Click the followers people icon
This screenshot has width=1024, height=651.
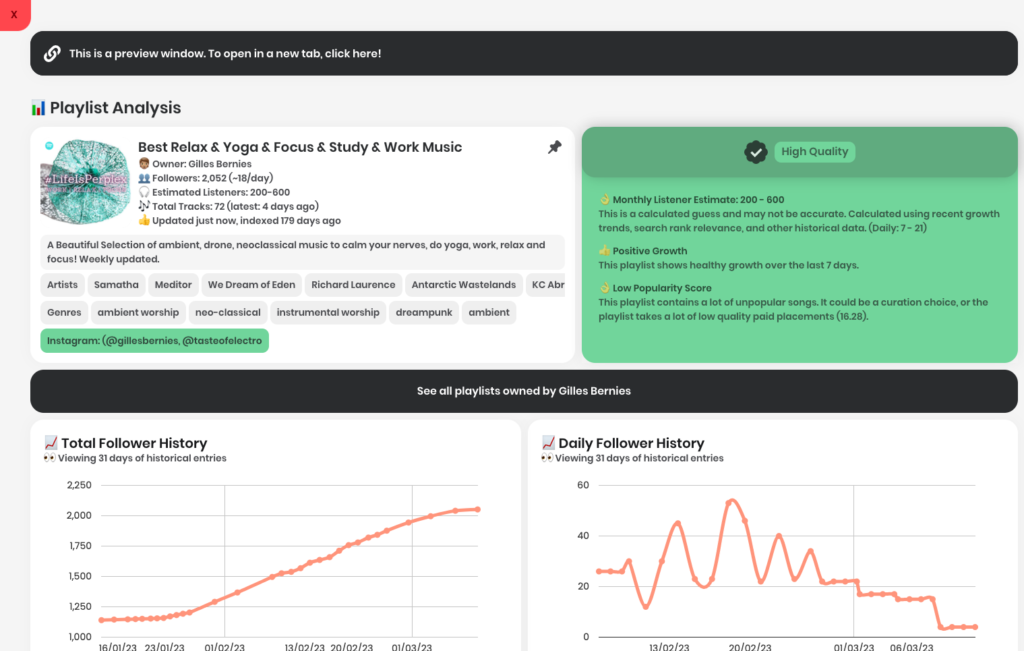click(144, 178)
